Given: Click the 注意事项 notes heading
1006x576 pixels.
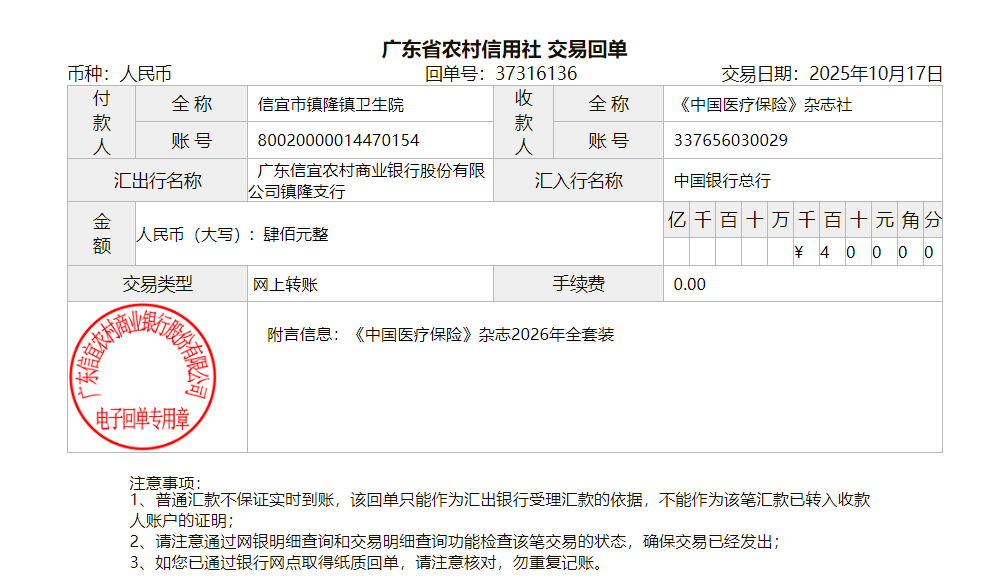Looking at the screenshot, I should point(166,483).
